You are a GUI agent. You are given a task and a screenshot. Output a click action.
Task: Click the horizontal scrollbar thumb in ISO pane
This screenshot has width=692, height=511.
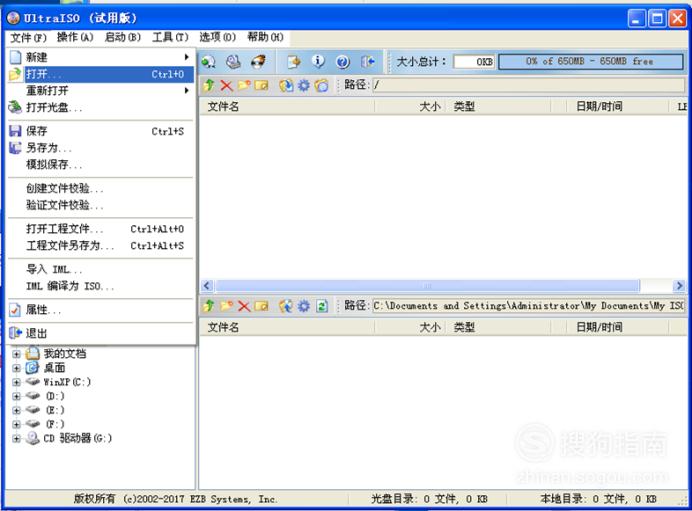coord(428,286)
